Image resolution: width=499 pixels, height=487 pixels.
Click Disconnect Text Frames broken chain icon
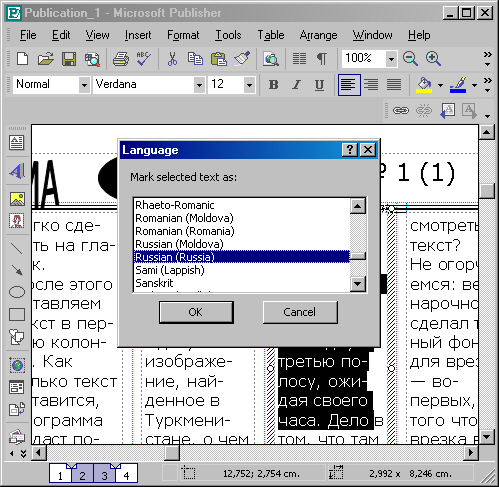click(x=424, y=110)
